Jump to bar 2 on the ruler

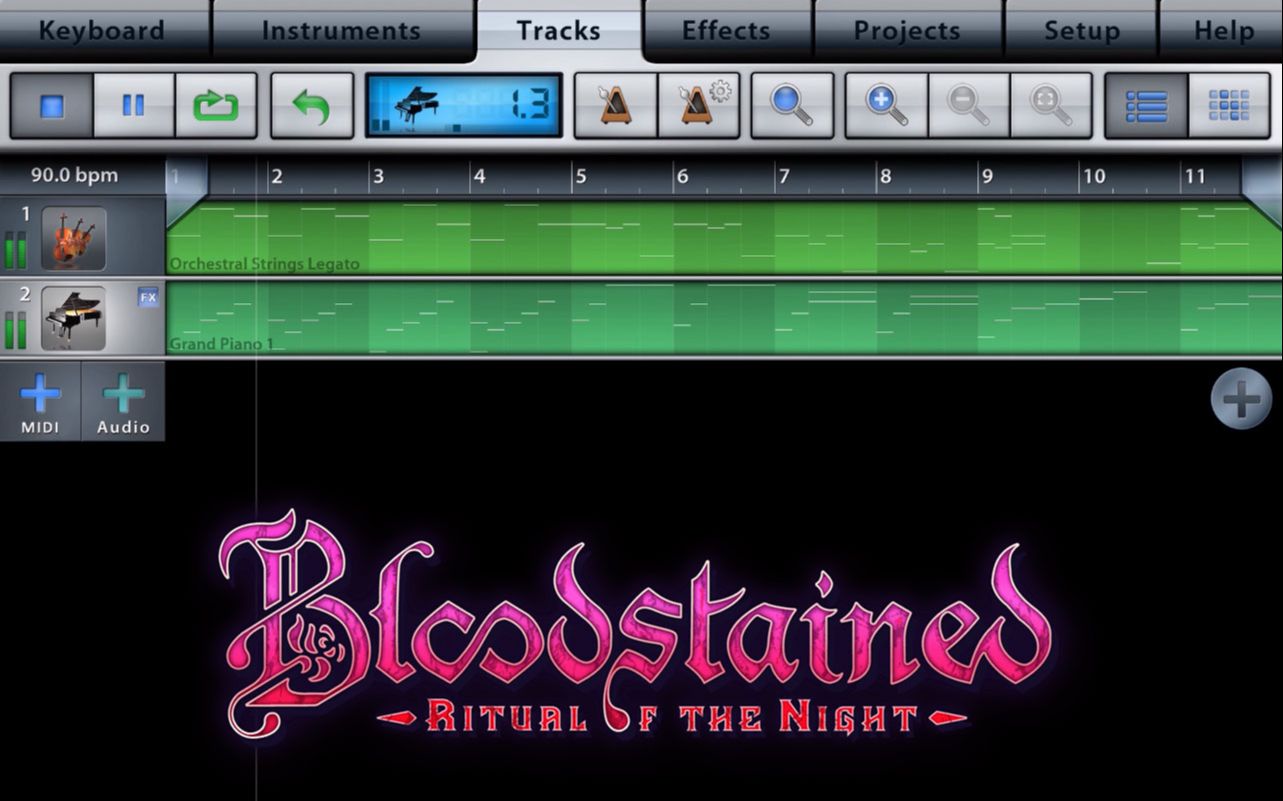(x=277, y=177)
